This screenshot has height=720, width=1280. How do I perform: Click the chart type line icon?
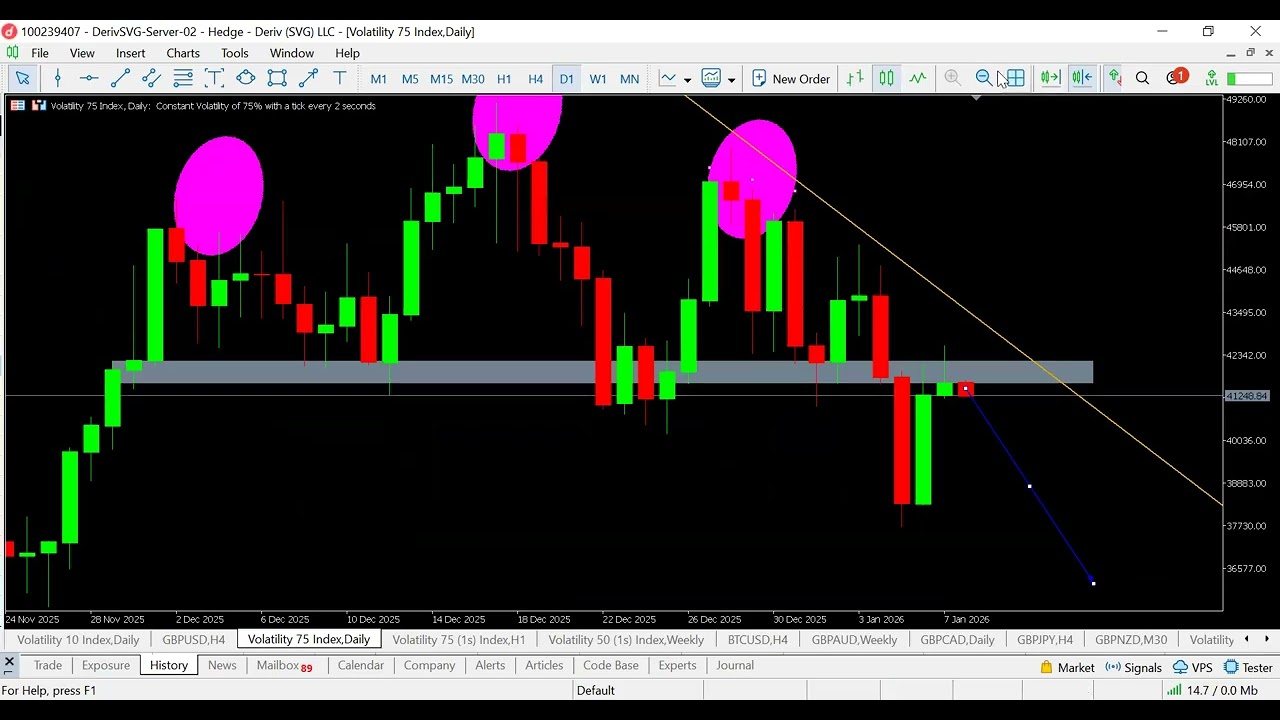pos(668,78)
